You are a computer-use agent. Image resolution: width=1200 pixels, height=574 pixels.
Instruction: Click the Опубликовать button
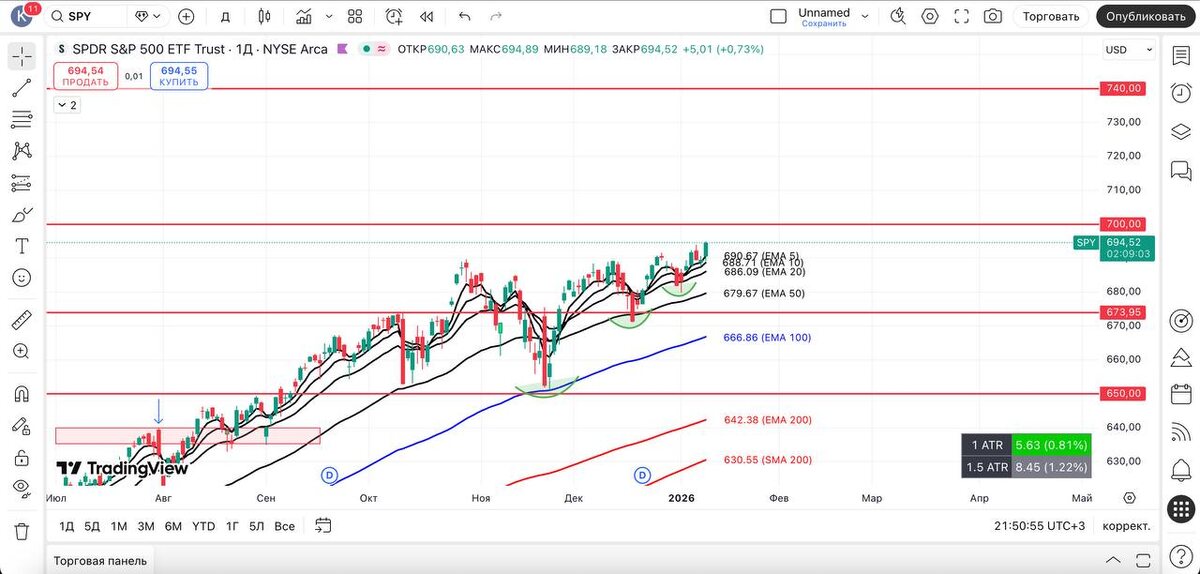click(1146, 16)
